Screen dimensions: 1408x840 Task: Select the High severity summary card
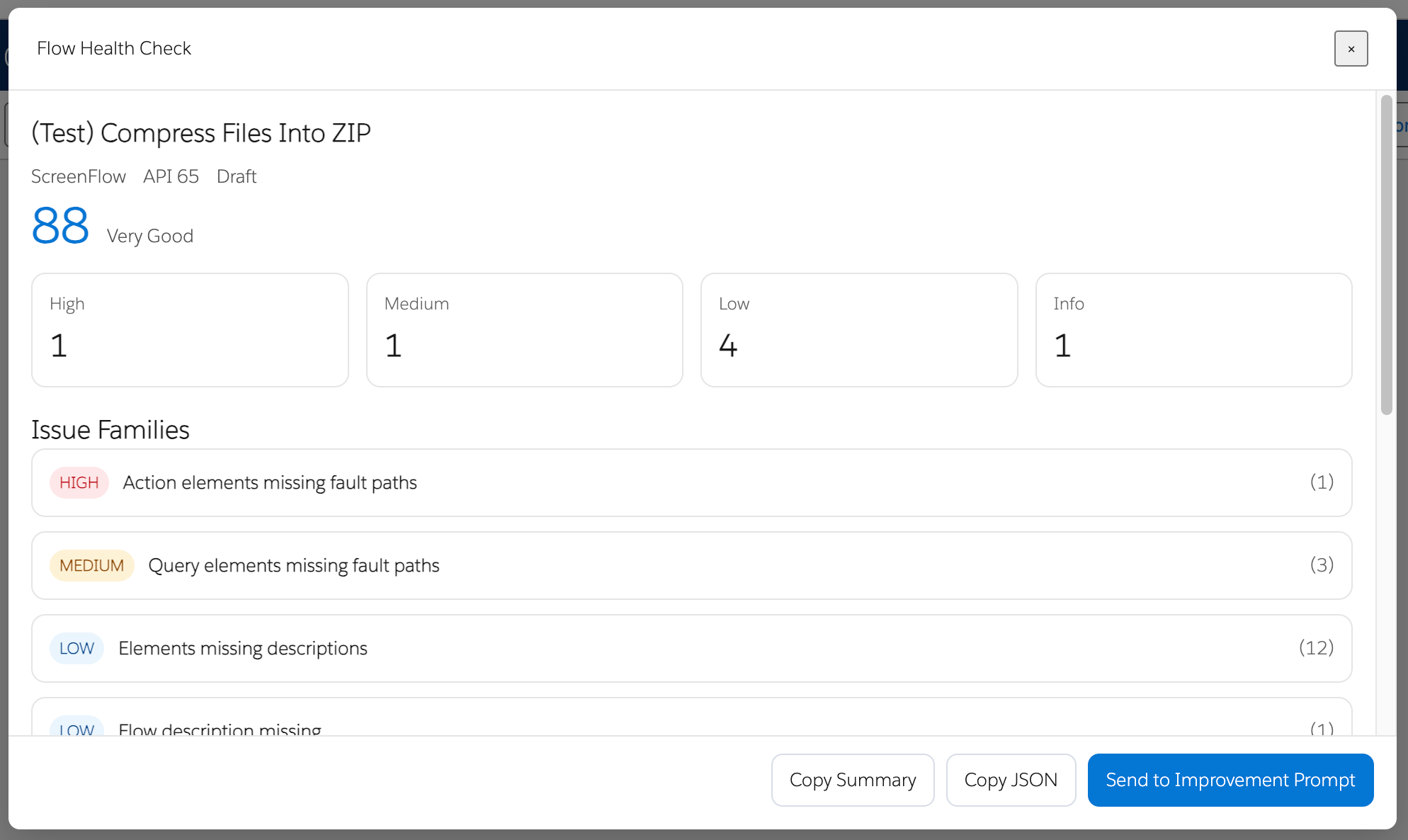pos(189,329)
